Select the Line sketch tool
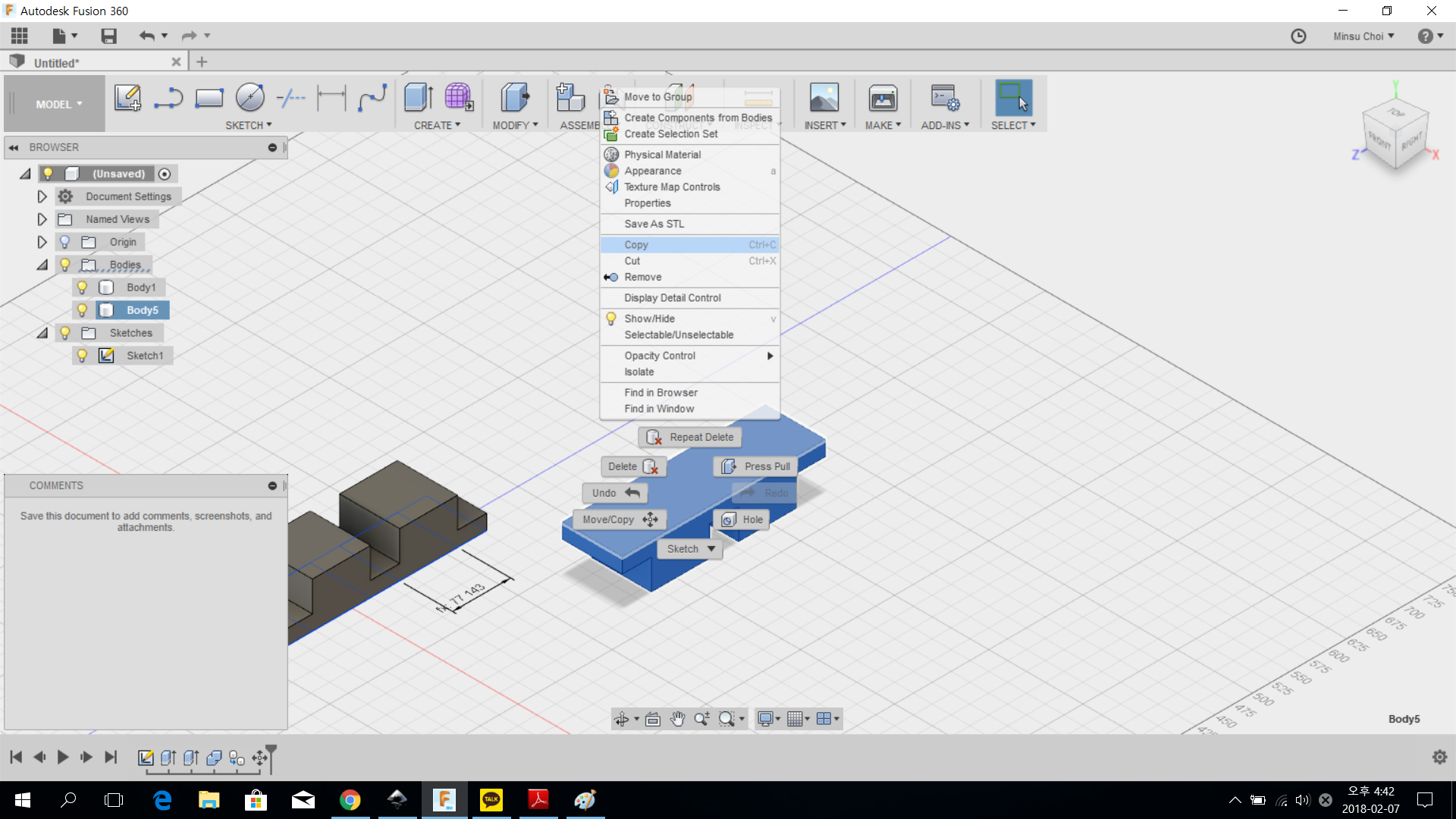 (168, 98)
